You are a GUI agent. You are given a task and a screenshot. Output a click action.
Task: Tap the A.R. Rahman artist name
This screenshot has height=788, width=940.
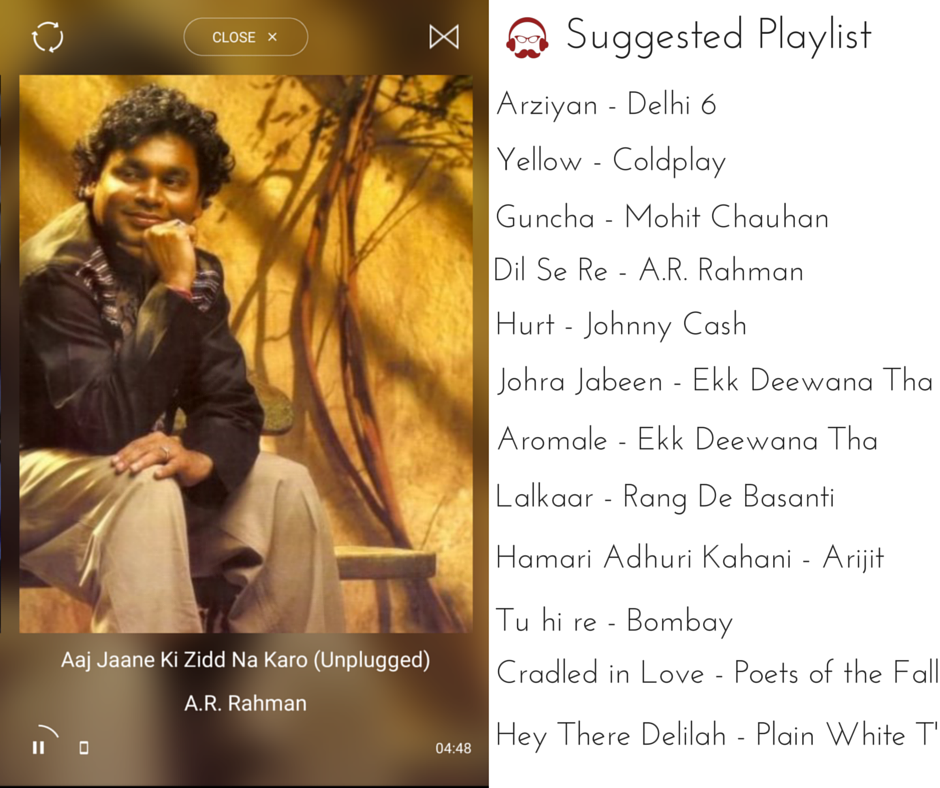click(245, 703)
